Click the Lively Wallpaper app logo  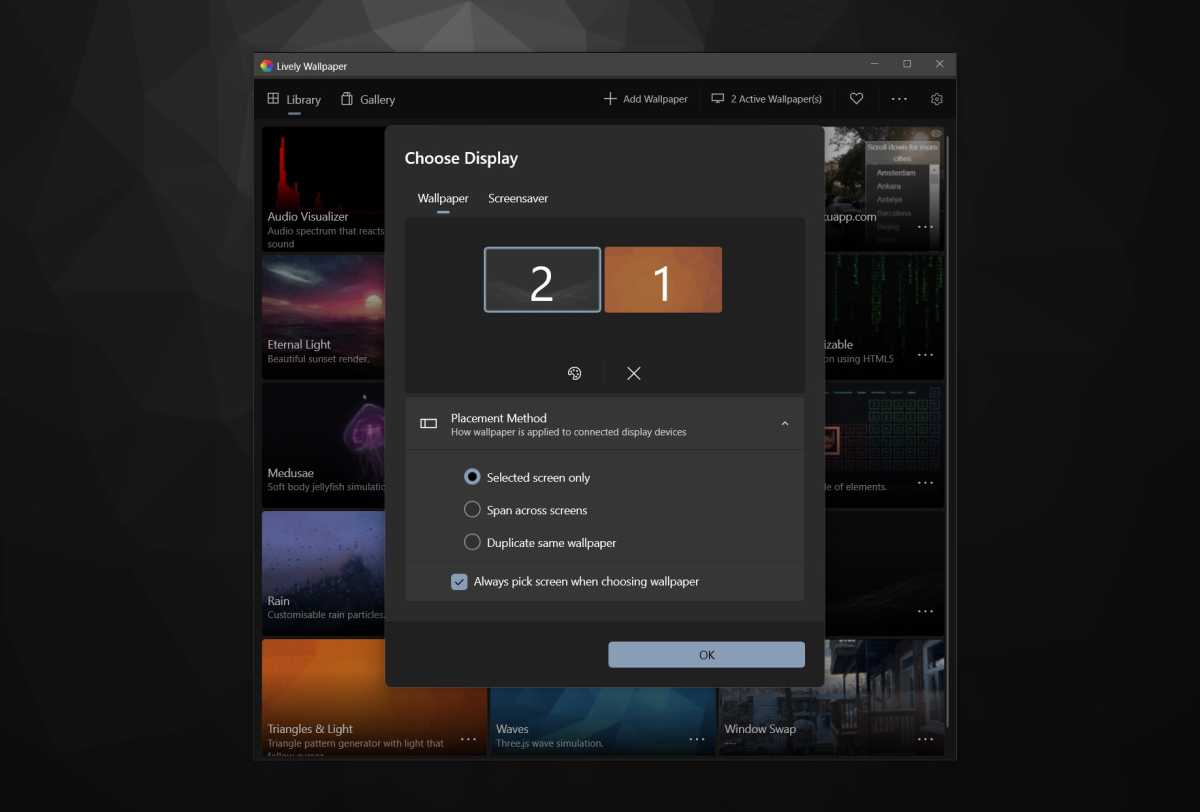(266, 66)
